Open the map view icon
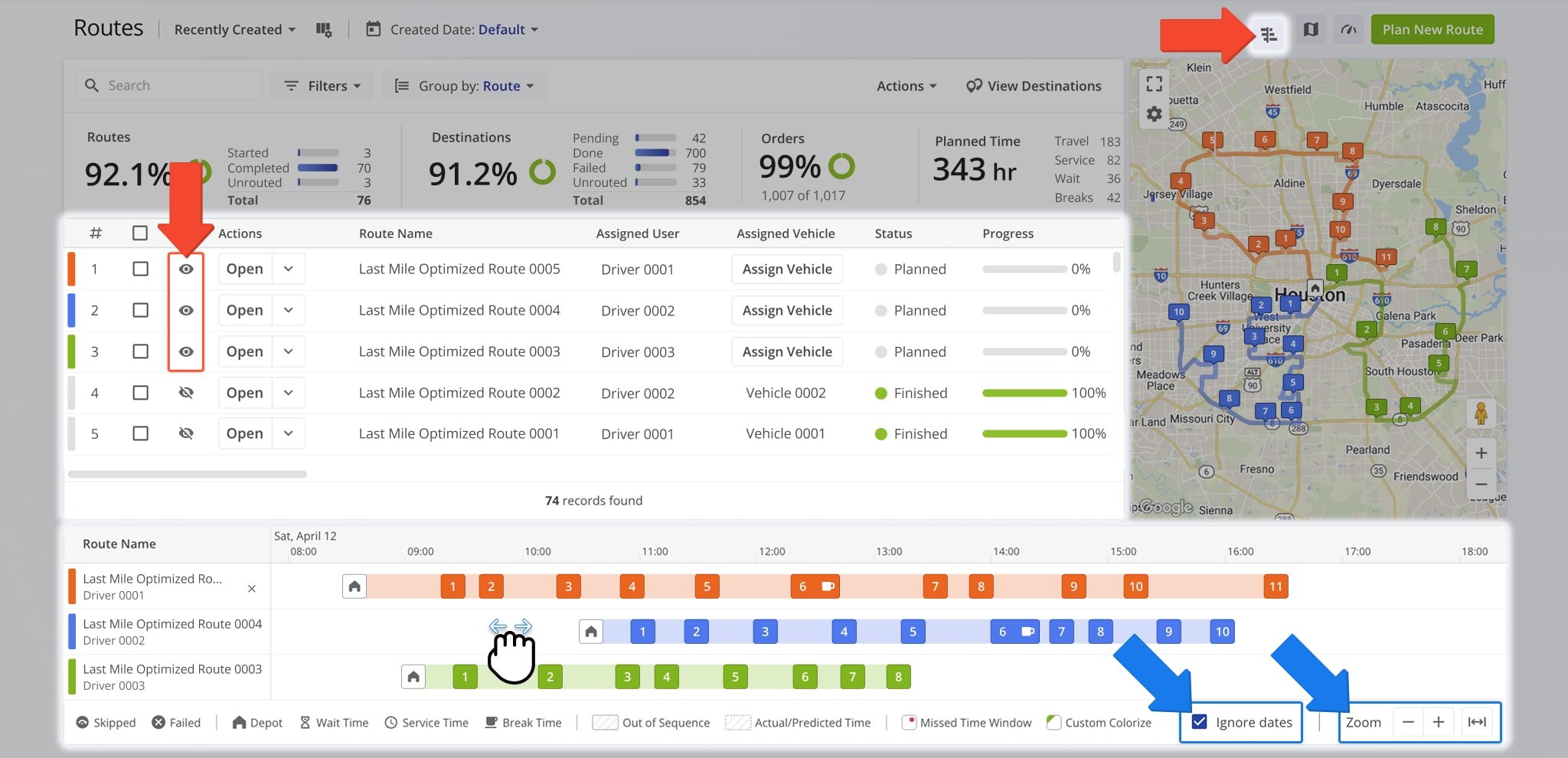Image resolution: width=1568 pixels, height=758 pixels. pyautogui.click(x=1311, y=30)
